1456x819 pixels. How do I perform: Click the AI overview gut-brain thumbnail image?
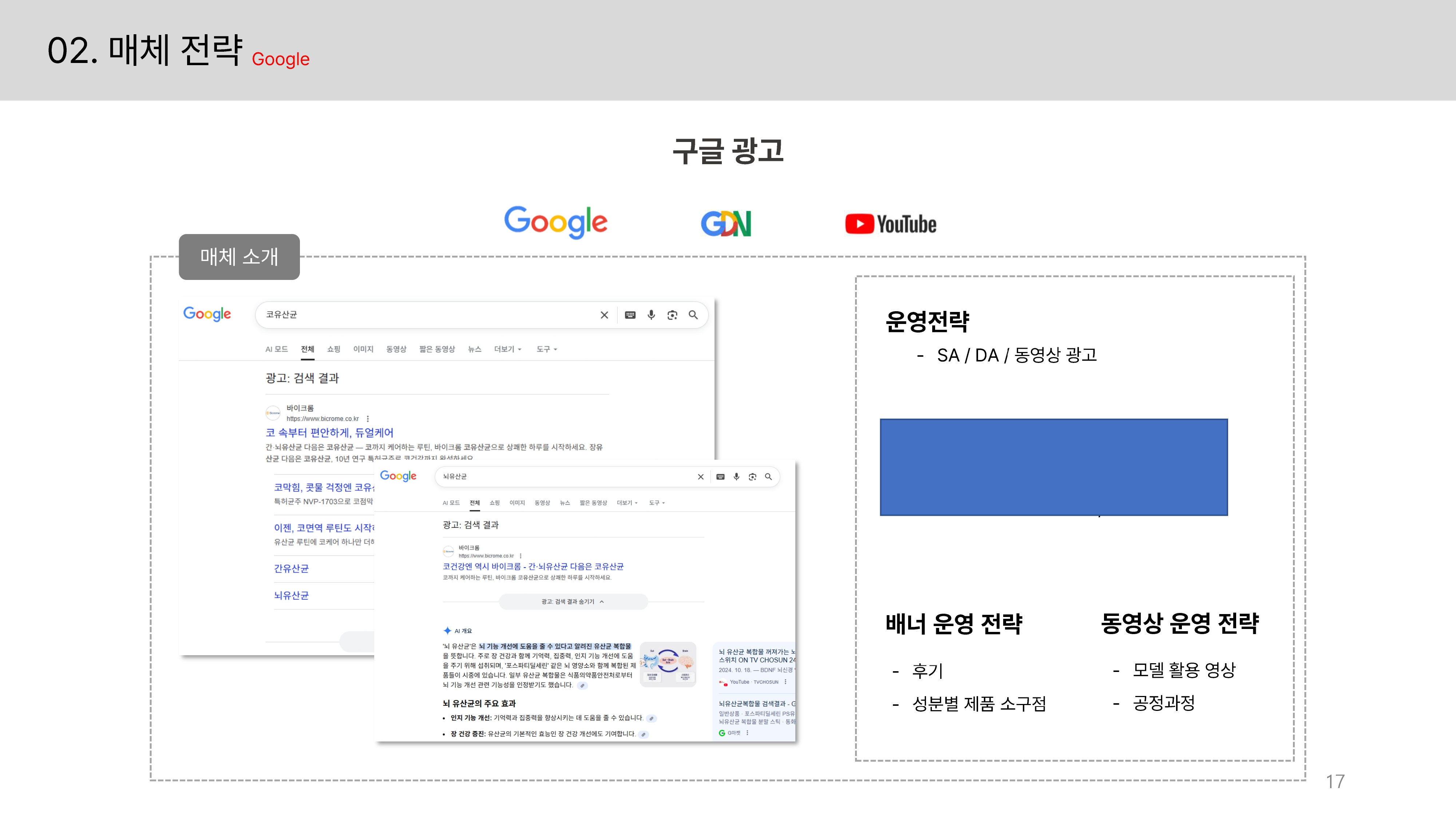click(668, 664)
